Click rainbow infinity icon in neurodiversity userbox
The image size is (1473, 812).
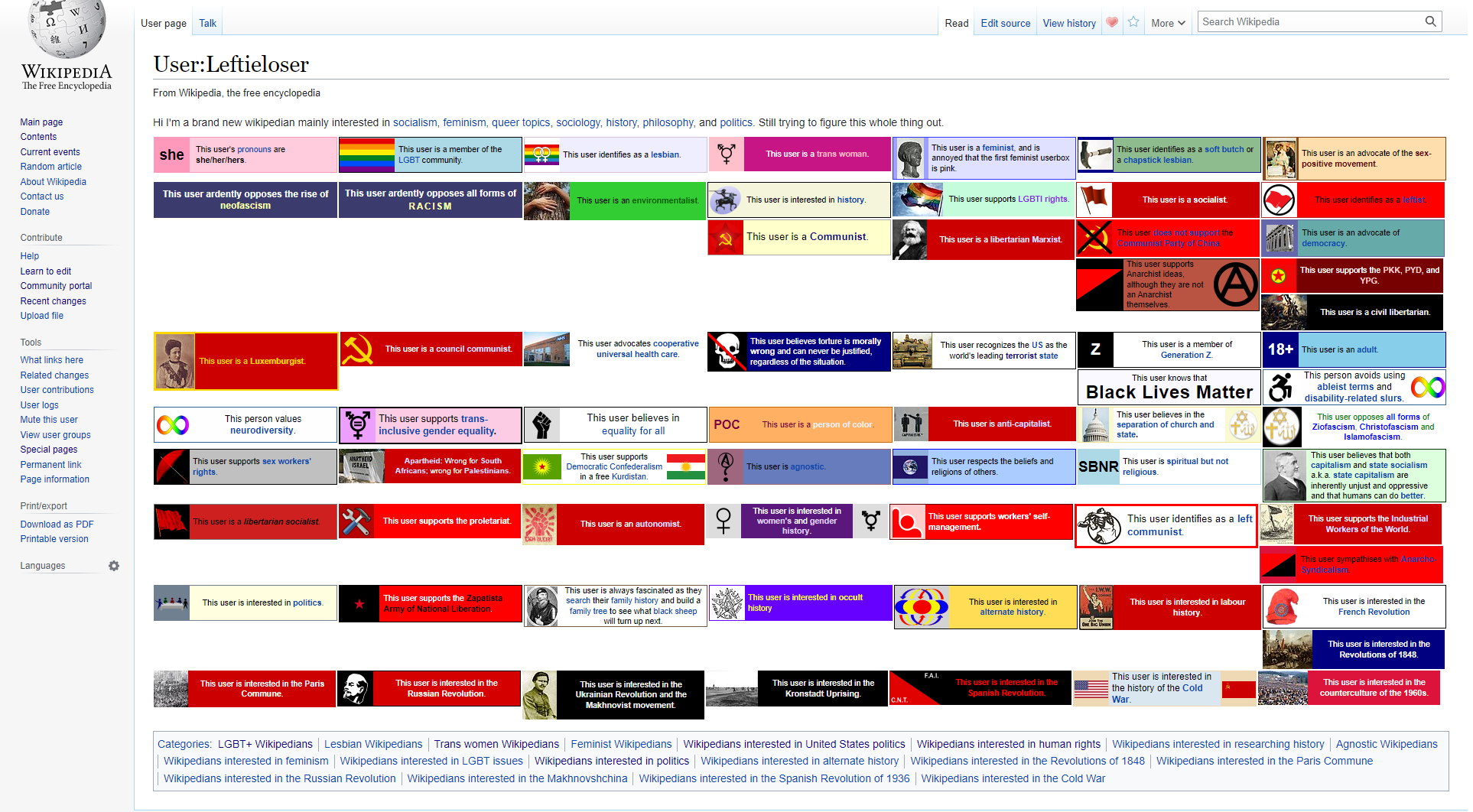pyautogui.click(x=173, y=424)
